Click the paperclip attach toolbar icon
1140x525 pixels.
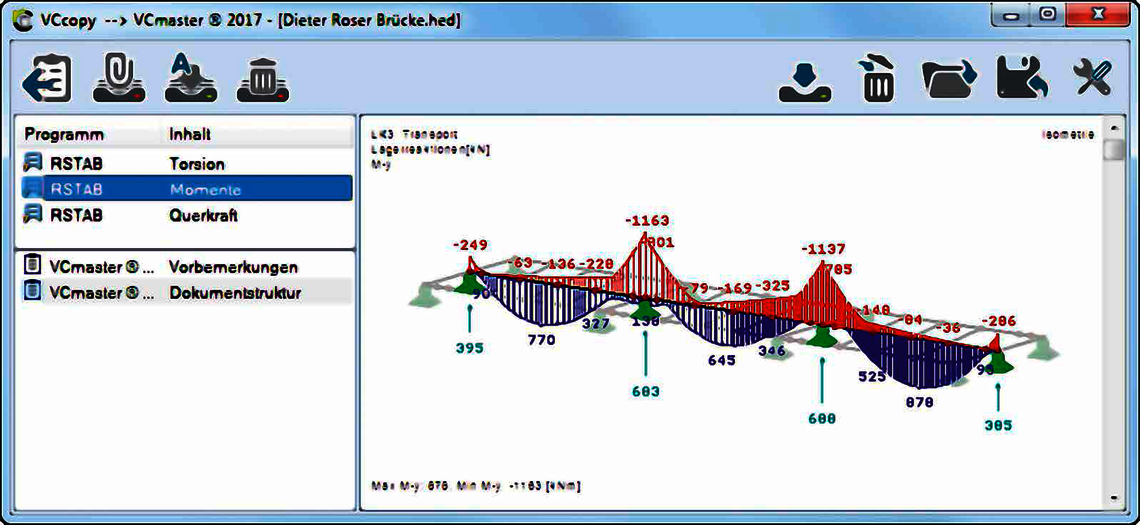click(119, 78)
